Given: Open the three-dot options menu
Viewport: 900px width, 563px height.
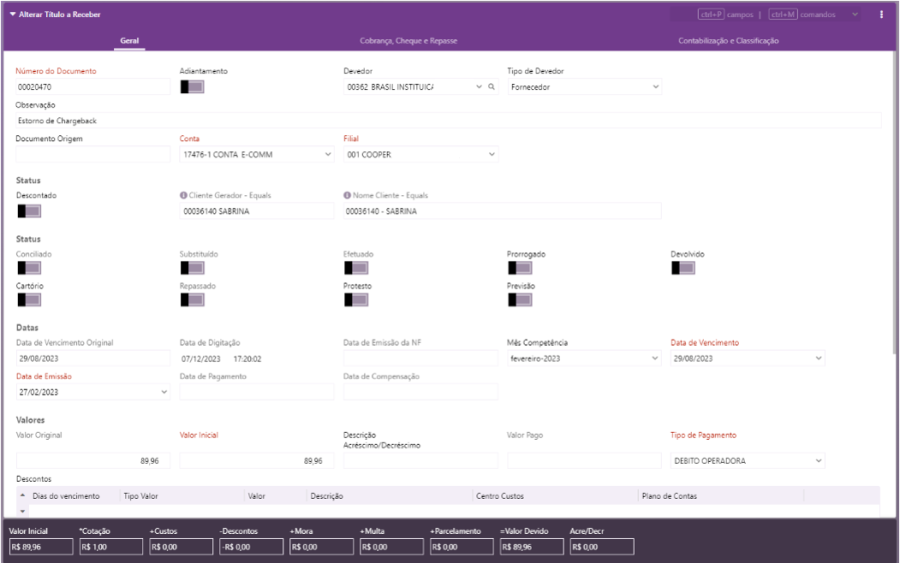Looking at the screenshot, I should [881, 14].
